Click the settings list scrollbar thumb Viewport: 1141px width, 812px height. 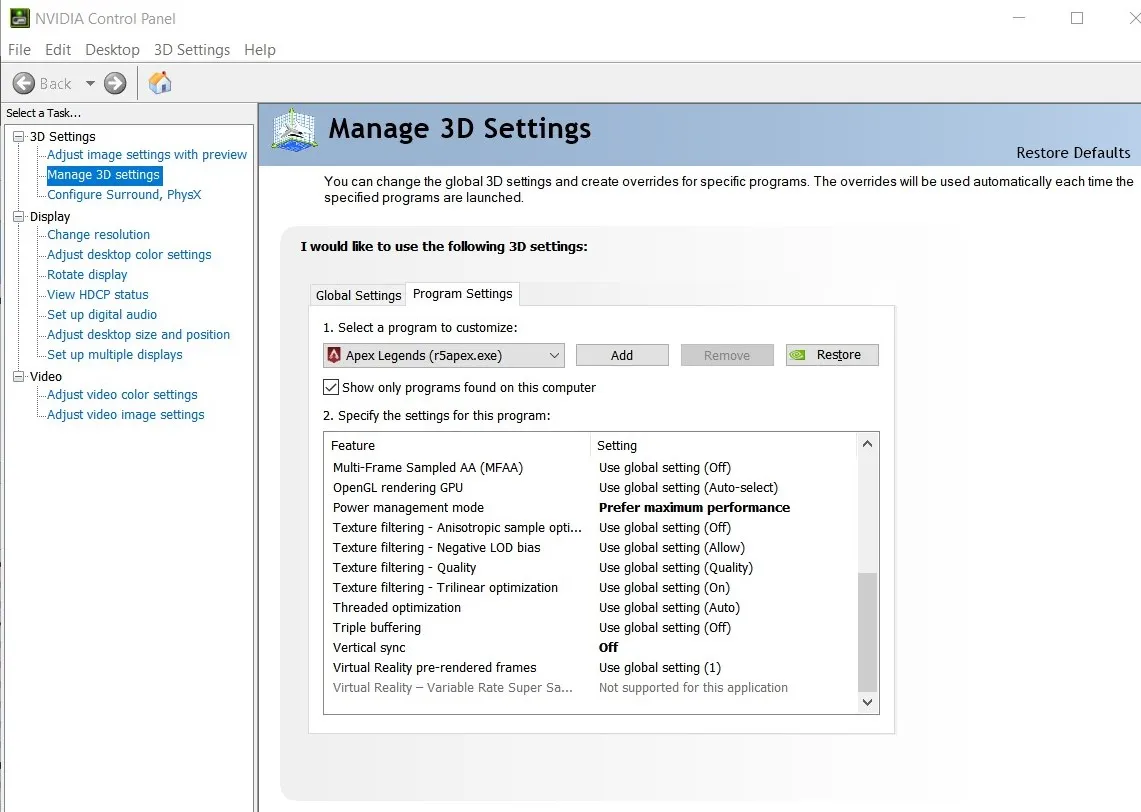point(867,632)
